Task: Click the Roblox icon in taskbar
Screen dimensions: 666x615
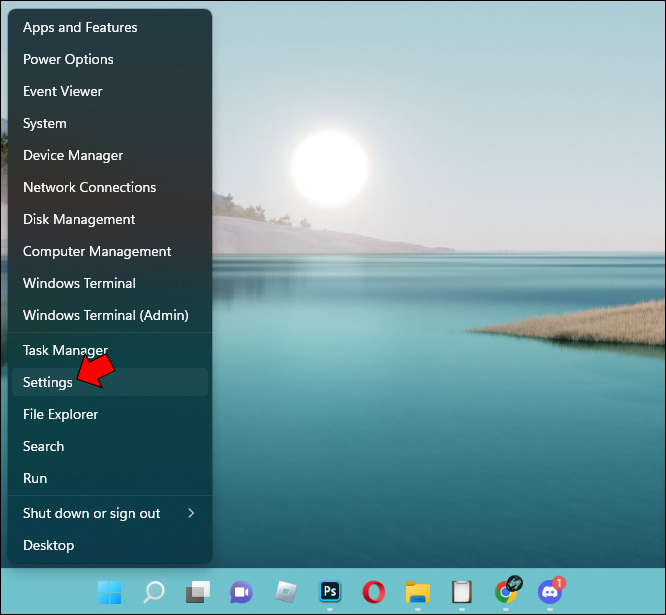Action: click(286, 592)
